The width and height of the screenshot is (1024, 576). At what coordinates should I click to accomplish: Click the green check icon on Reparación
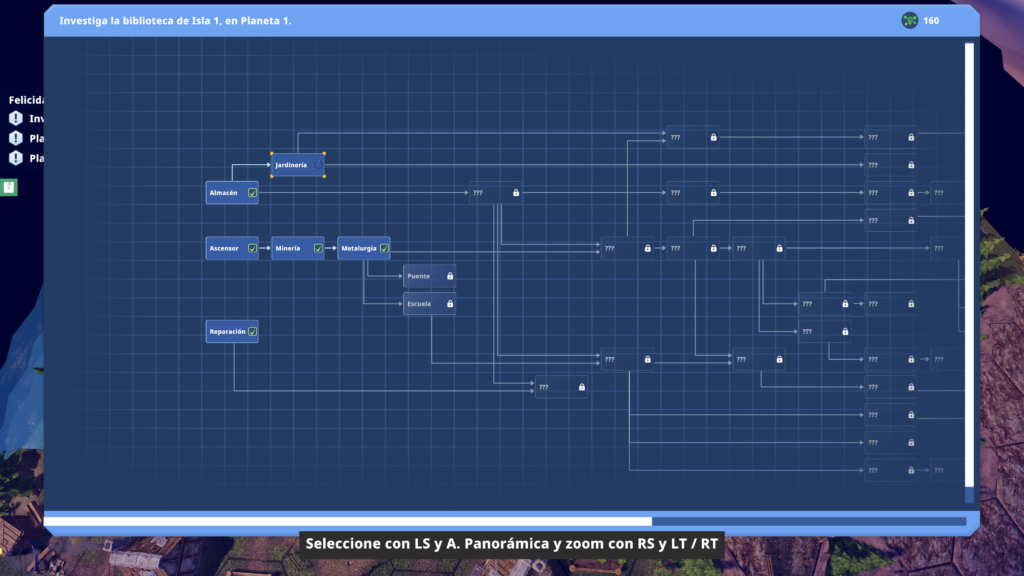pyautogui.click(x=252, y=332)
